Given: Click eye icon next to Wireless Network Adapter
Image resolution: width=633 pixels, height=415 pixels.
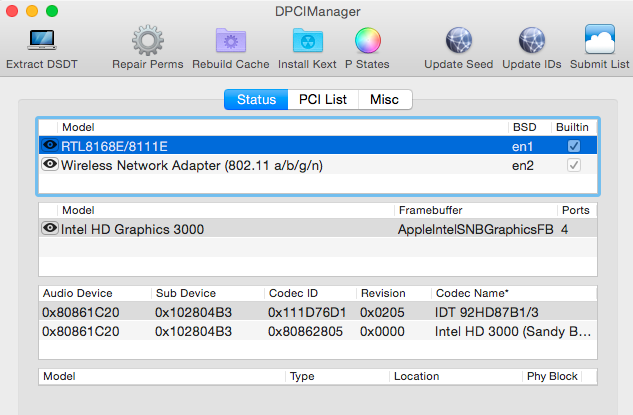Looking at the screenshot, I should pos(50,165).
